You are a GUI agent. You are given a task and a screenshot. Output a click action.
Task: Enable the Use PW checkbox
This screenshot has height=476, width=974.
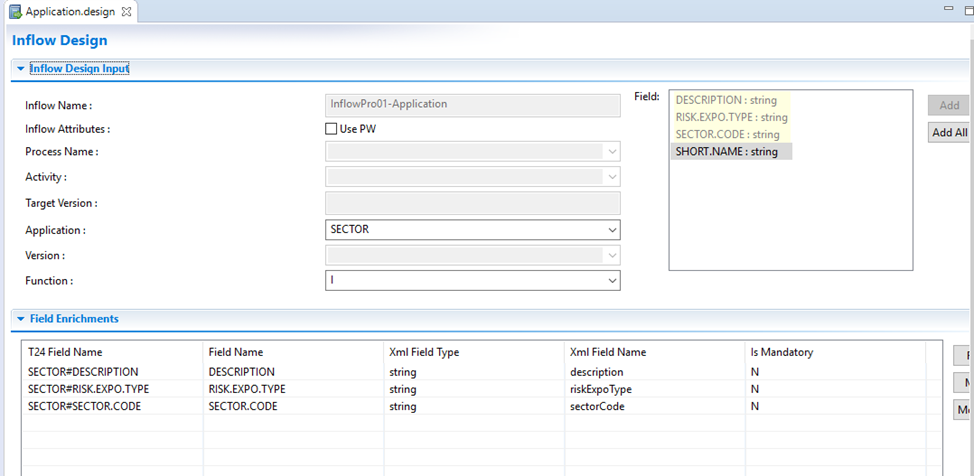click(x=332, y=128)
